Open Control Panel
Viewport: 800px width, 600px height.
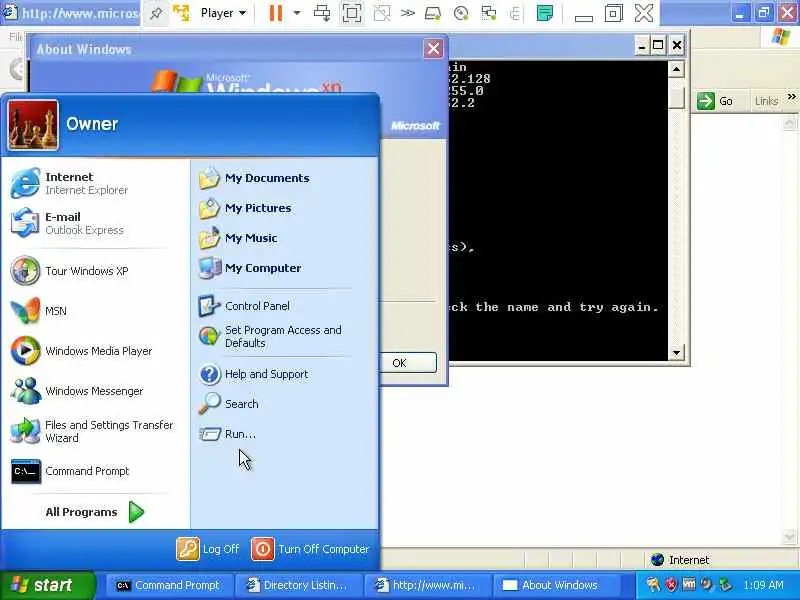pyautogui.click(x=244, y=306)
